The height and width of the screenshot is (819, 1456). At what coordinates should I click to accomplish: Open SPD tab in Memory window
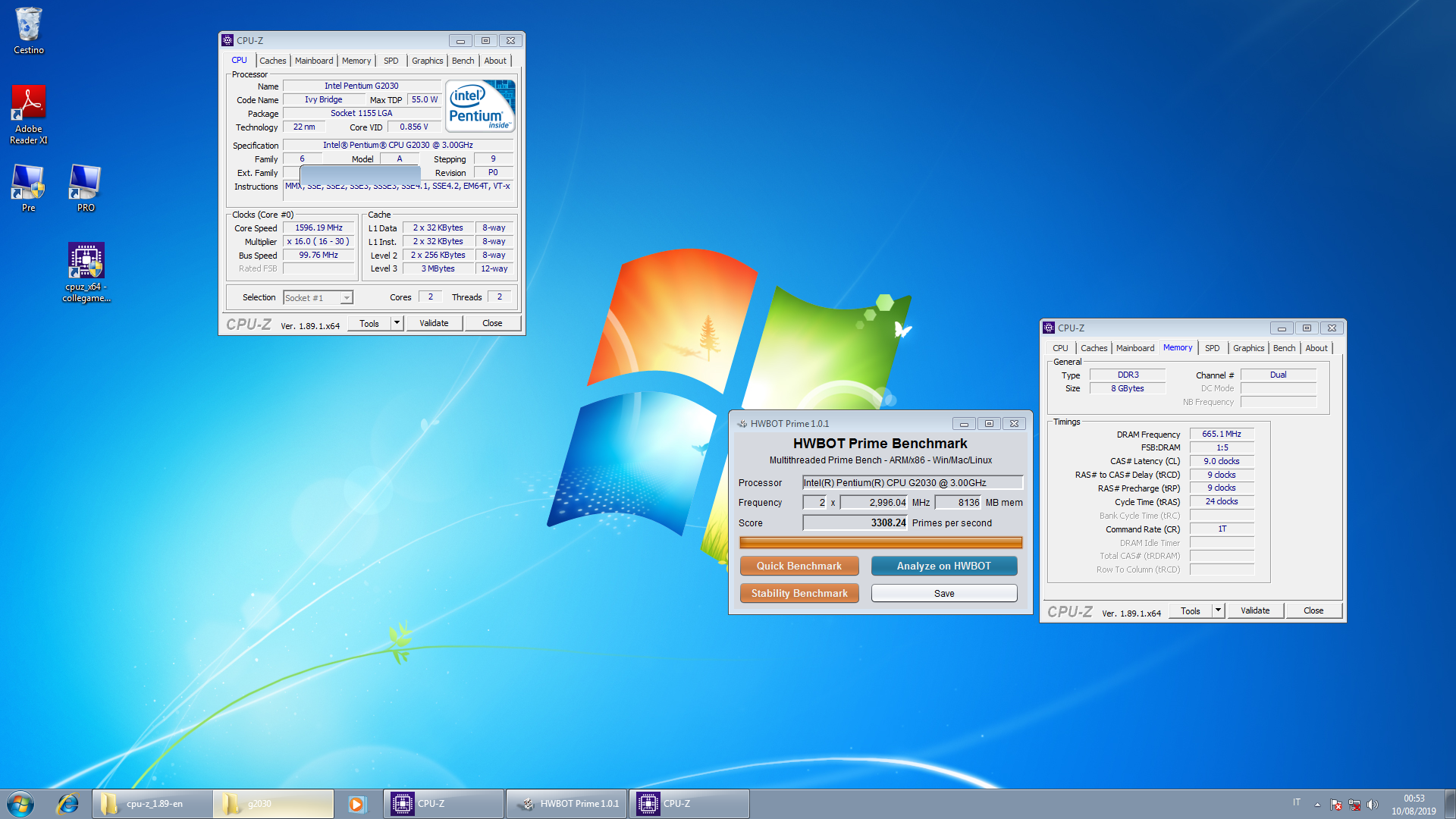pyautogui.click(x=1213, y=348)
